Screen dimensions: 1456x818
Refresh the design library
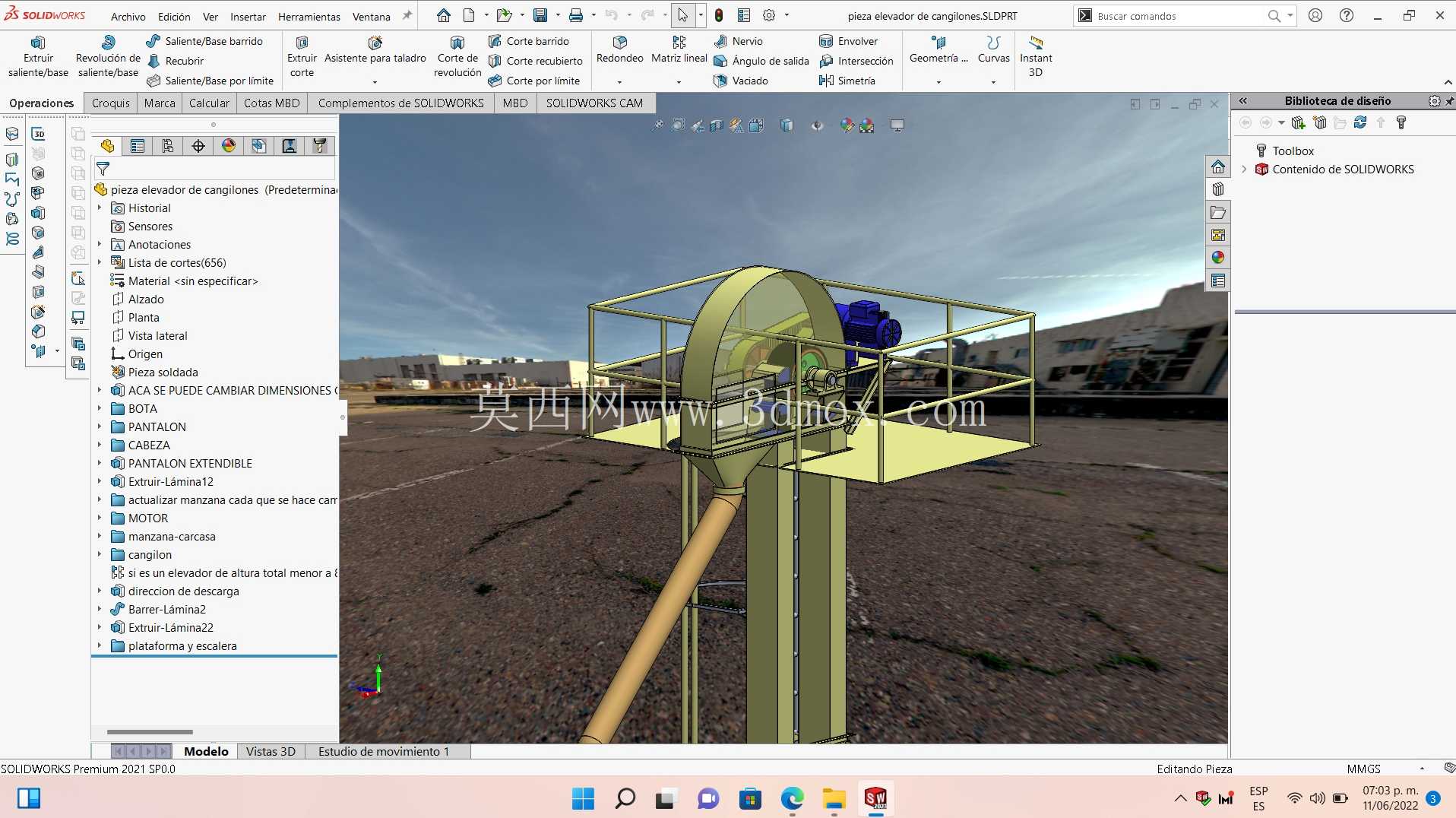[1360, 122]
